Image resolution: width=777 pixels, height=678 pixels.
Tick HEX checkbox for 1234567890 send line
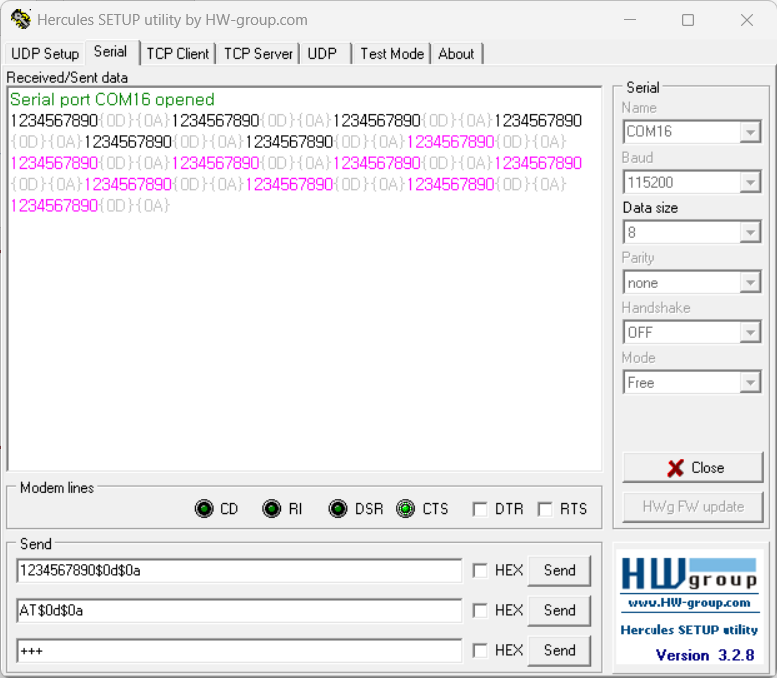[479, 570]
